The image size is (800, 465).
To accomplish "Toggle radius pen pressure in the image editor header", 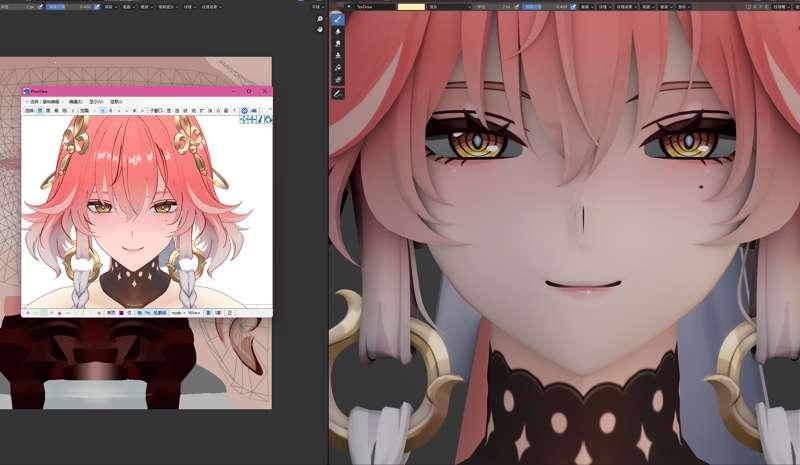I will pyautogui.click(x=41, y=7).
